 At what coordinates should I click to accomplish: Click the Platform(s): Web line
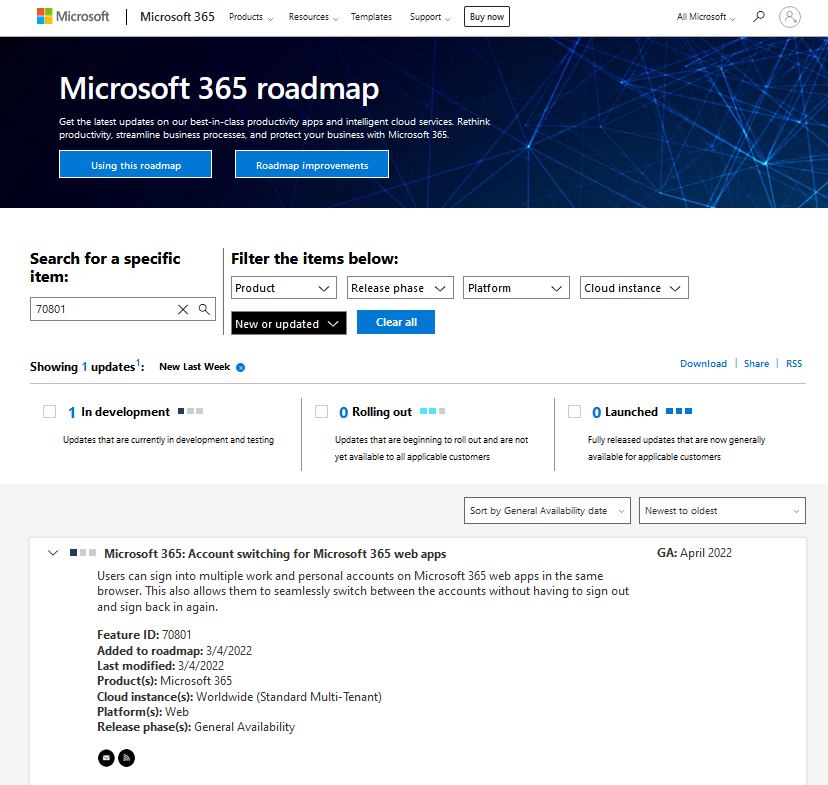[143, 712]
